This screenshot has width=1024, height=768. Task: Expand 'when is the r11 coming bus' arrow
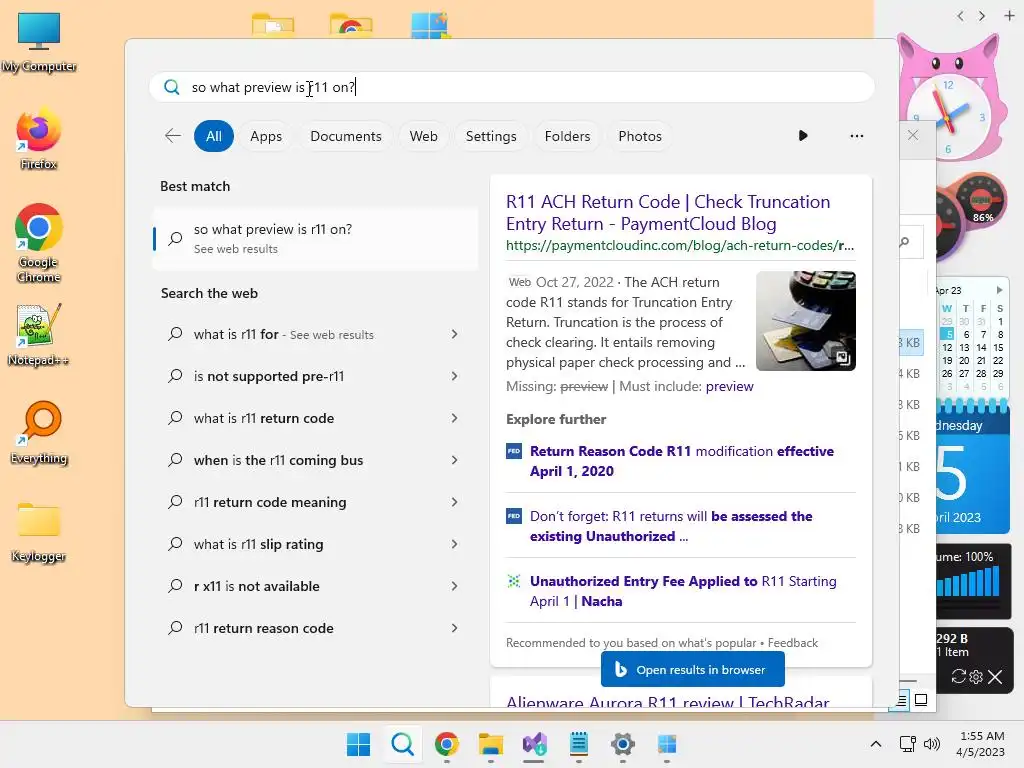point(455,460)
